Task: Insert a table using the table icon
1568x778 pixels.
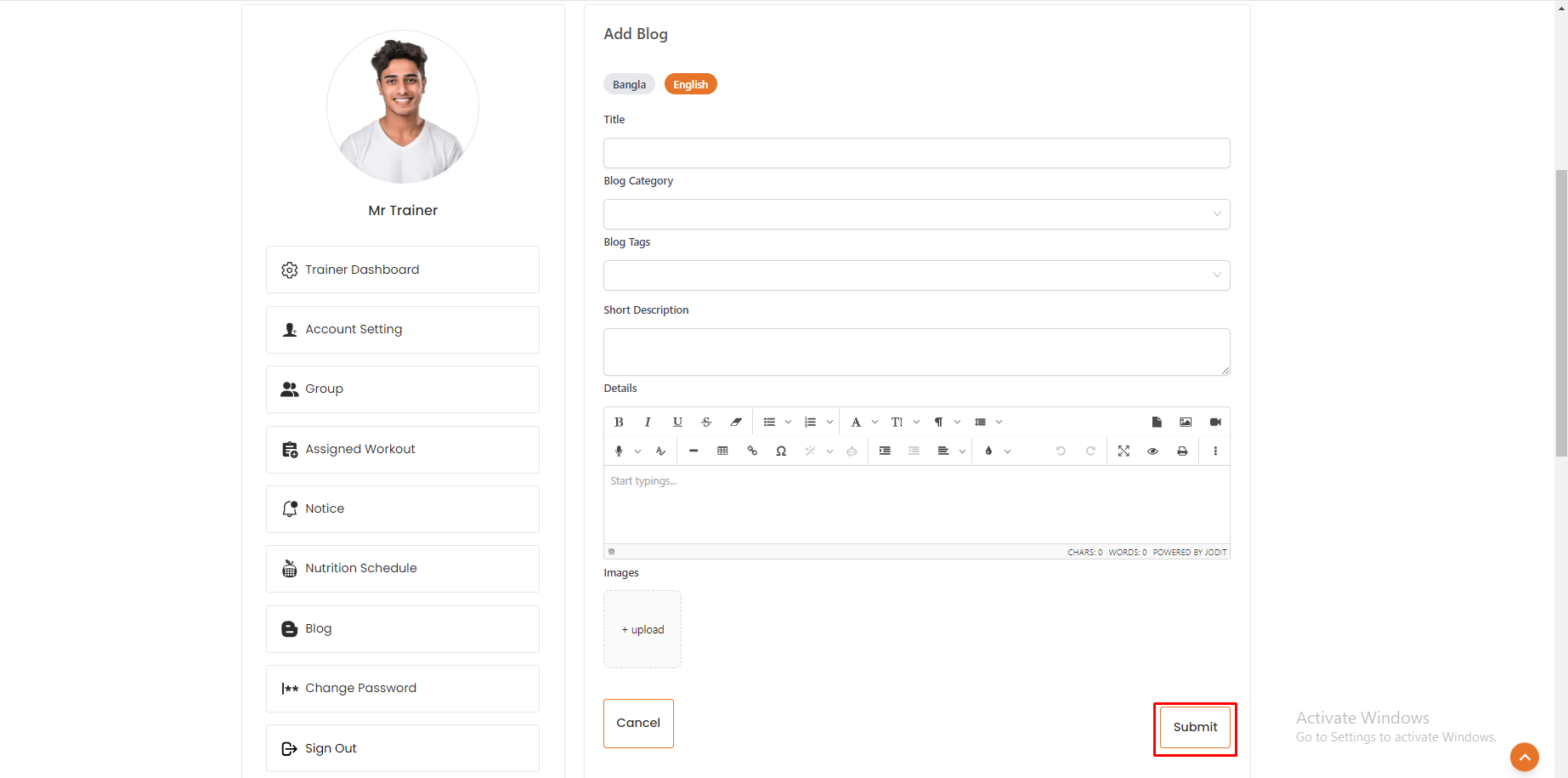Action: pyautogui.click(x=722, y=451)
